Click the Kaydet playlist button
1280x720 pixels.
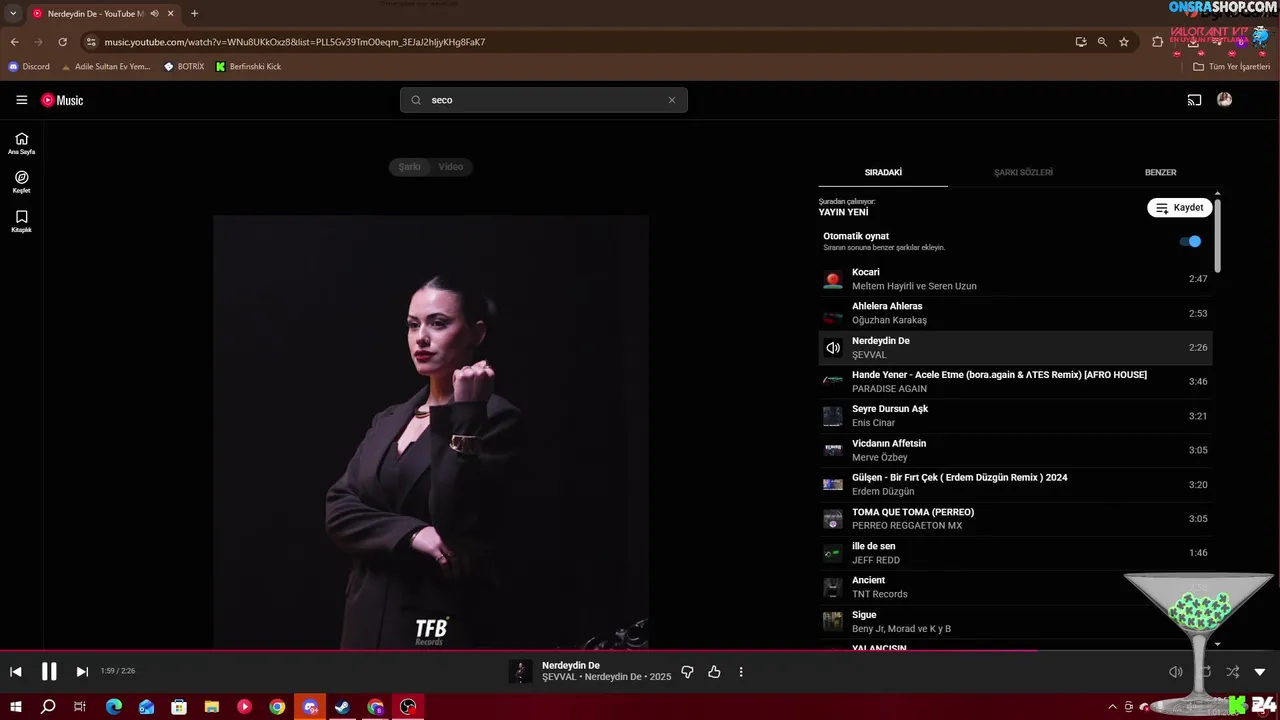pyautogui.click(x=1180, y=208)
